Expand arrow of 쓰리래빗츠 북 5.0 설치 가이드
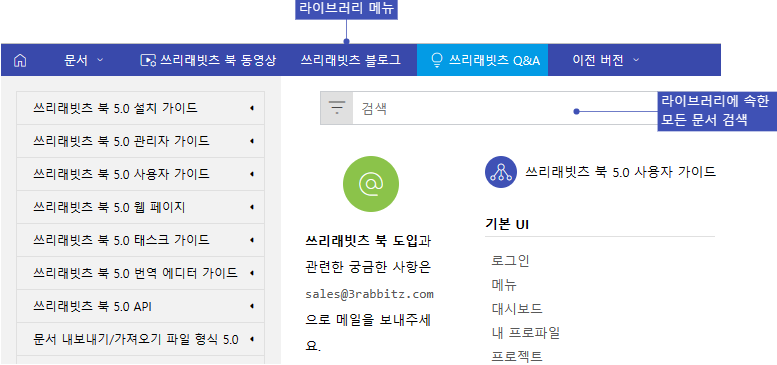The height and width of the screenshot is (365, 777). (x=252, y=108)
